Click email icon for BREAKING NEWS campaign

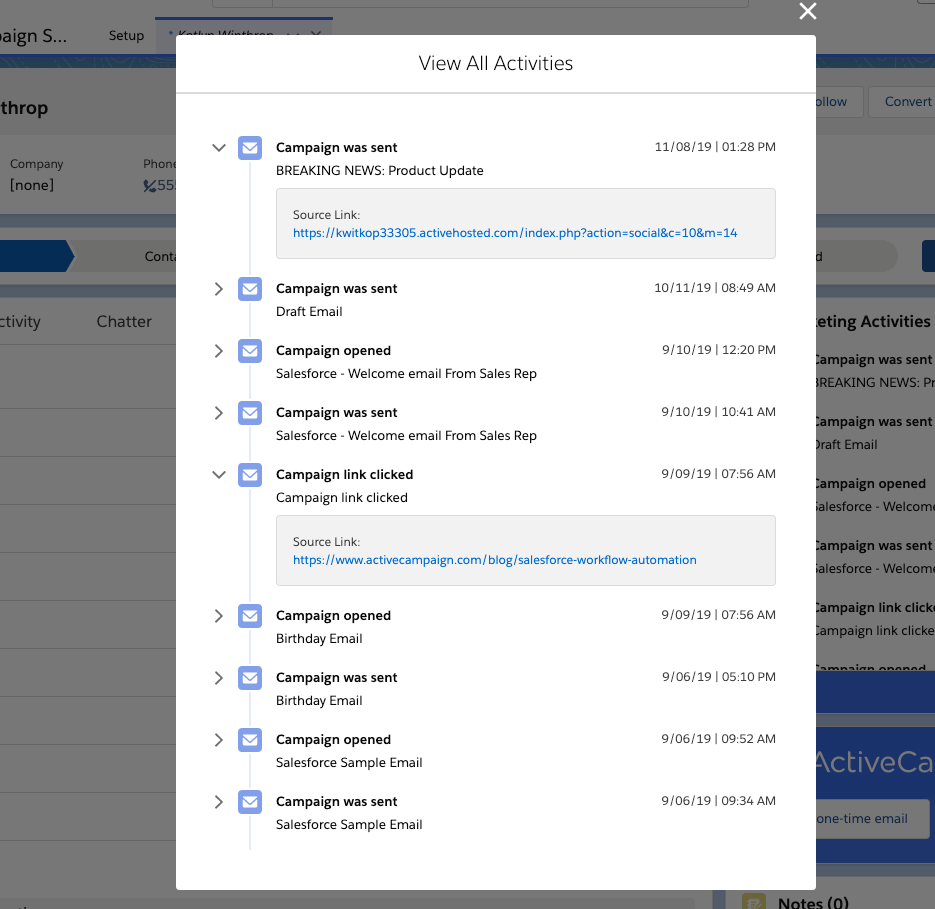click(250, 148)
